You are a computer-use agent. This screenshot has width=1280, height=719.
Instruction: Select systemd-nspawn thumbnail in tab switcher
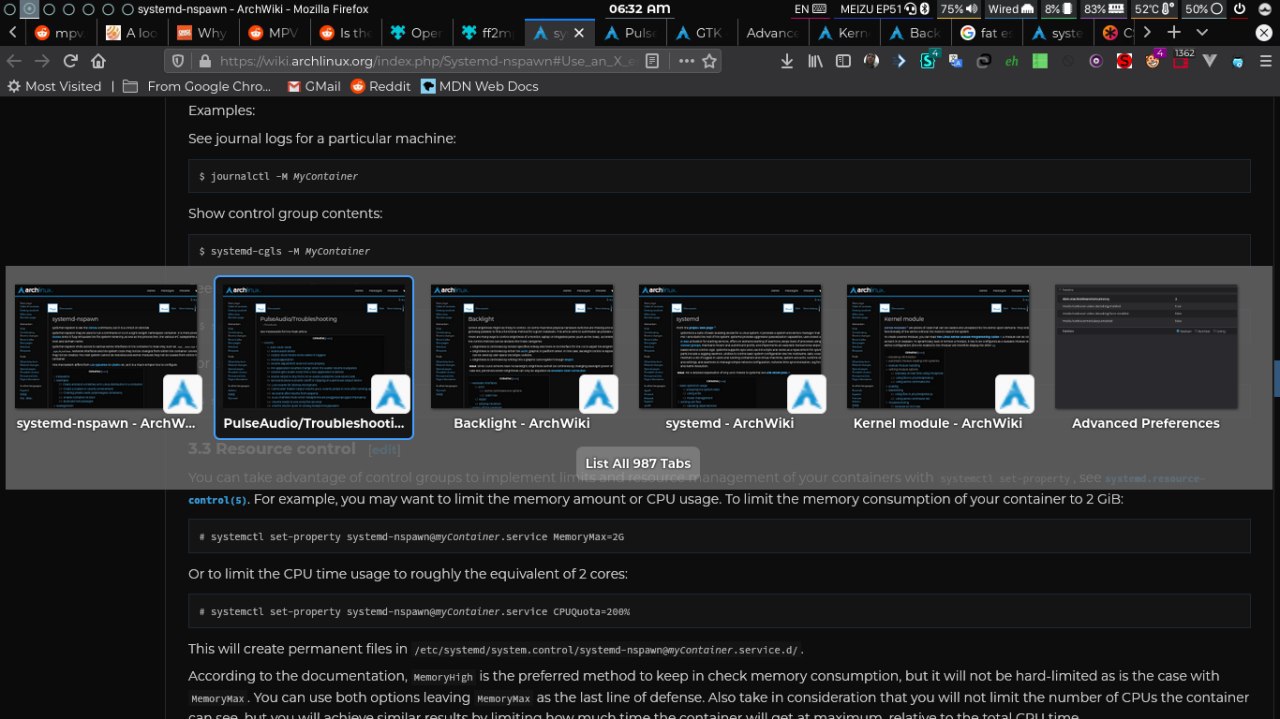[x=106, y=357]
